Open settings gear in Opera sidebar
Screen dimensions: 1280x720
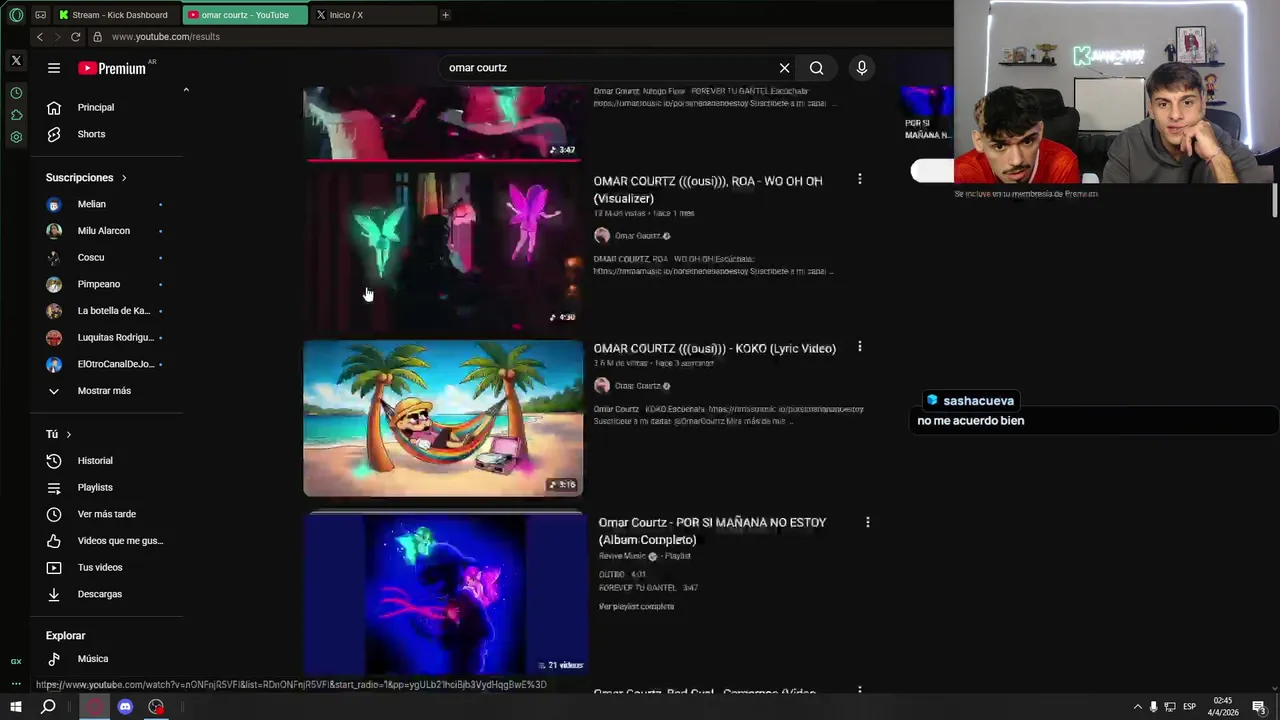(16, 137)
